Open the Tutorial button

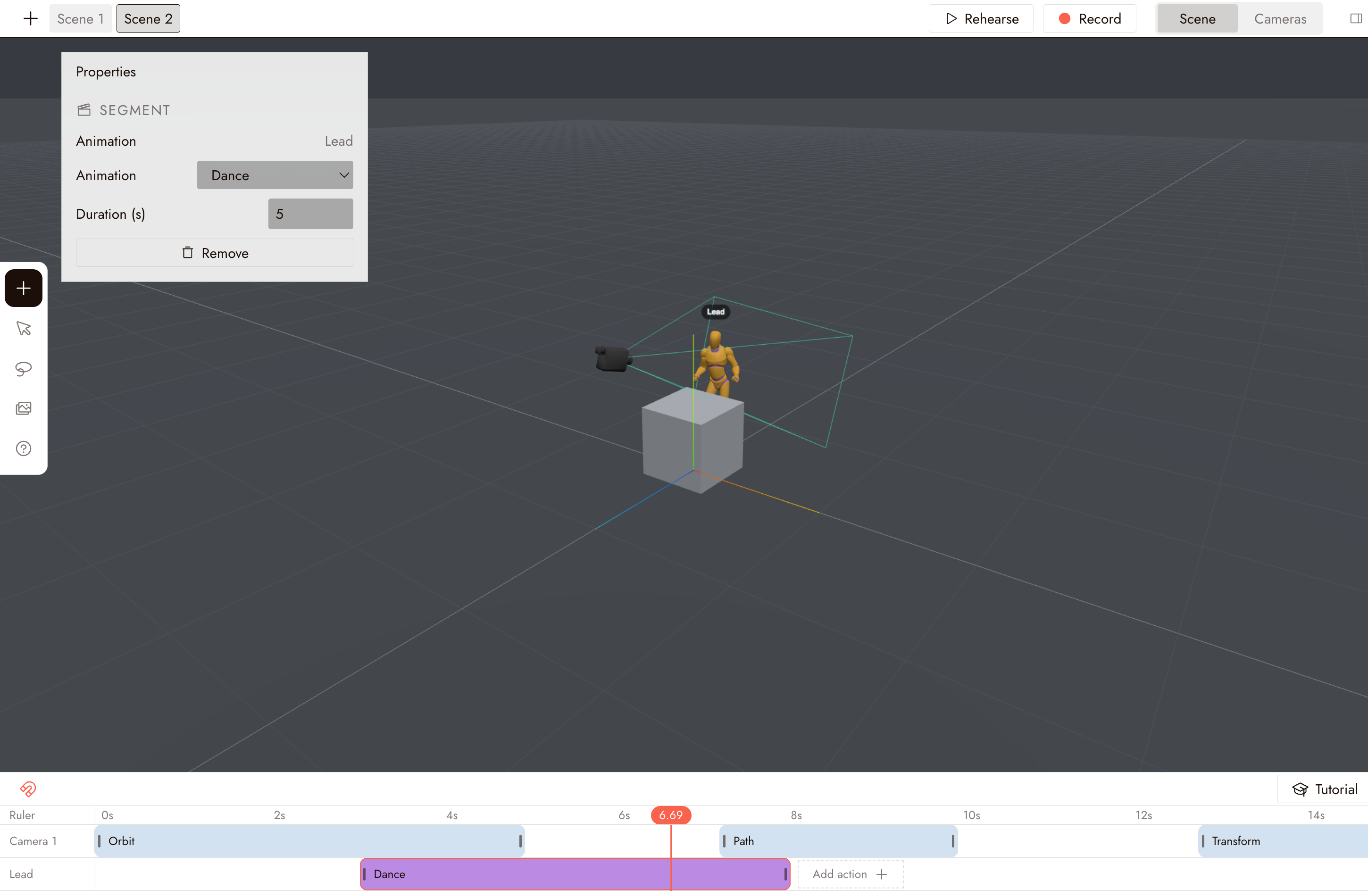[1324, 789]
